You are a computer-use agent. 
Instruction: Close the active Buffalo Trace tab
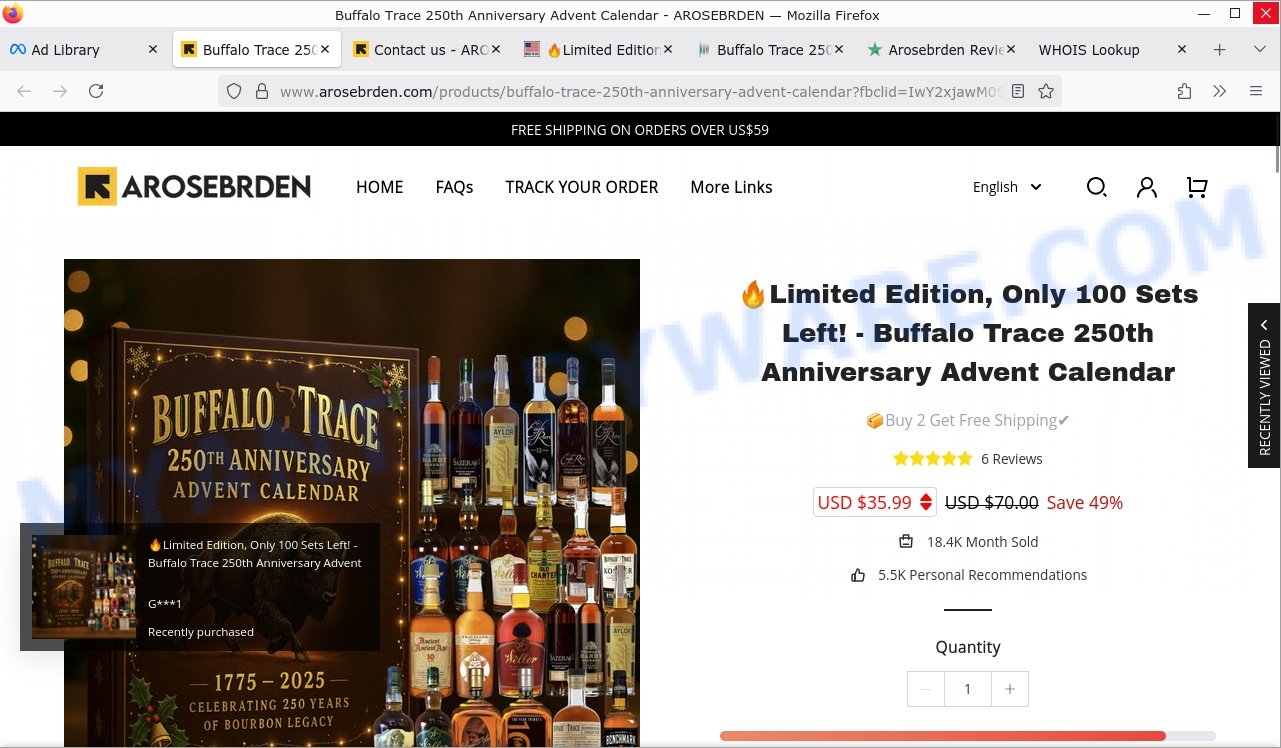325,49
